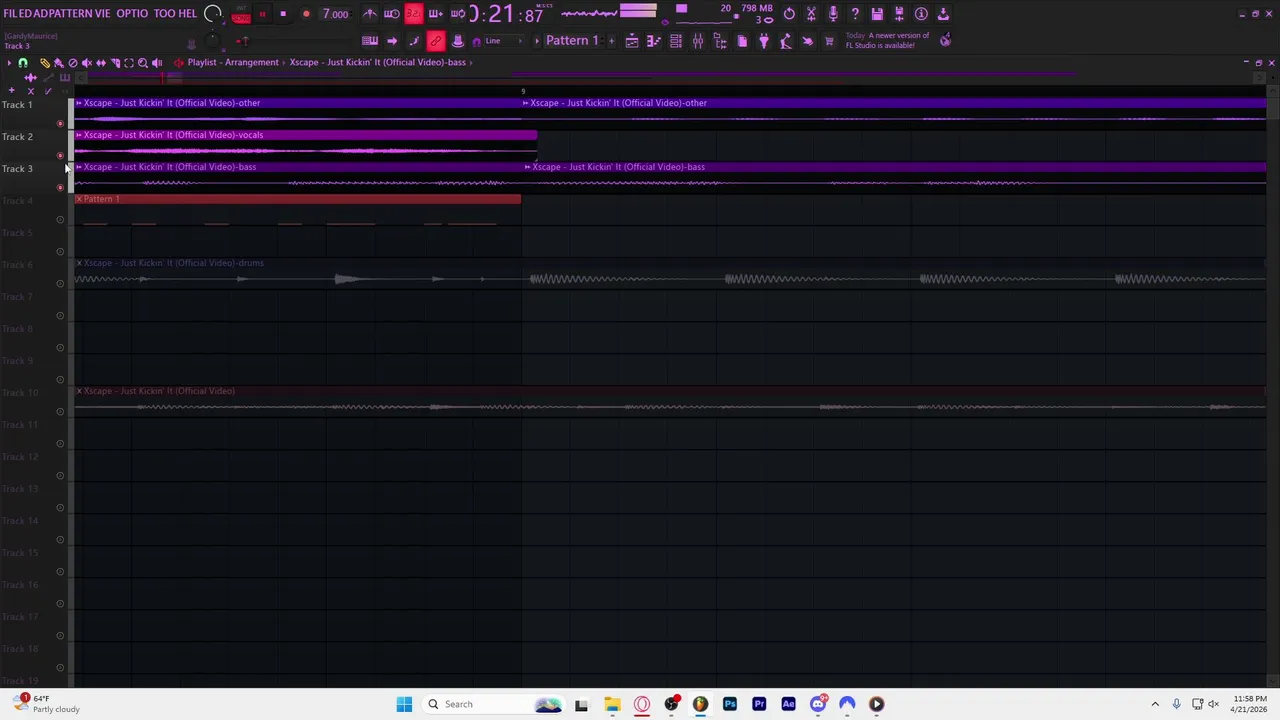Toggle the highlighted link multilink button
1280x720 pixels.
point(435,41)
